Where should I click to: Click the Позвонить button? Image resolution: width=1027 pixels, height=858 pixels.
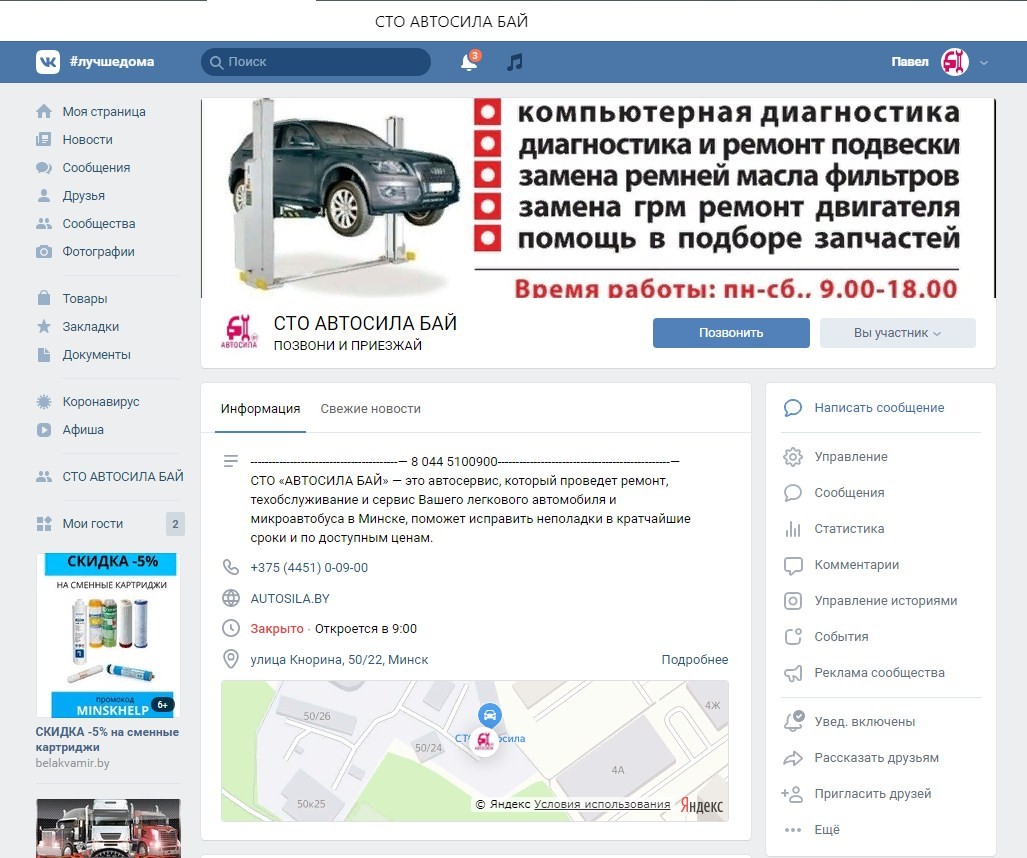[731, 333]
